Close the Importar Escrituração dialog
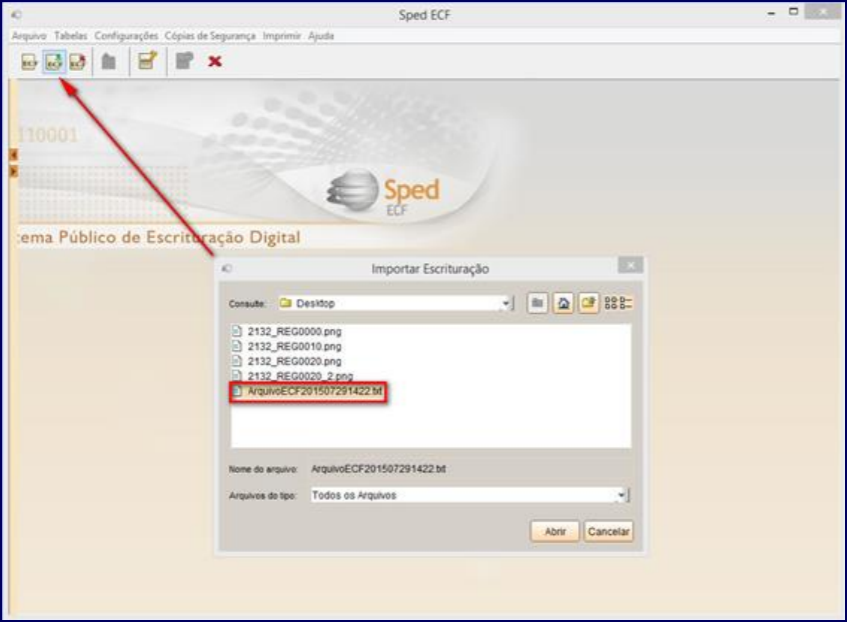 point(630,265)
